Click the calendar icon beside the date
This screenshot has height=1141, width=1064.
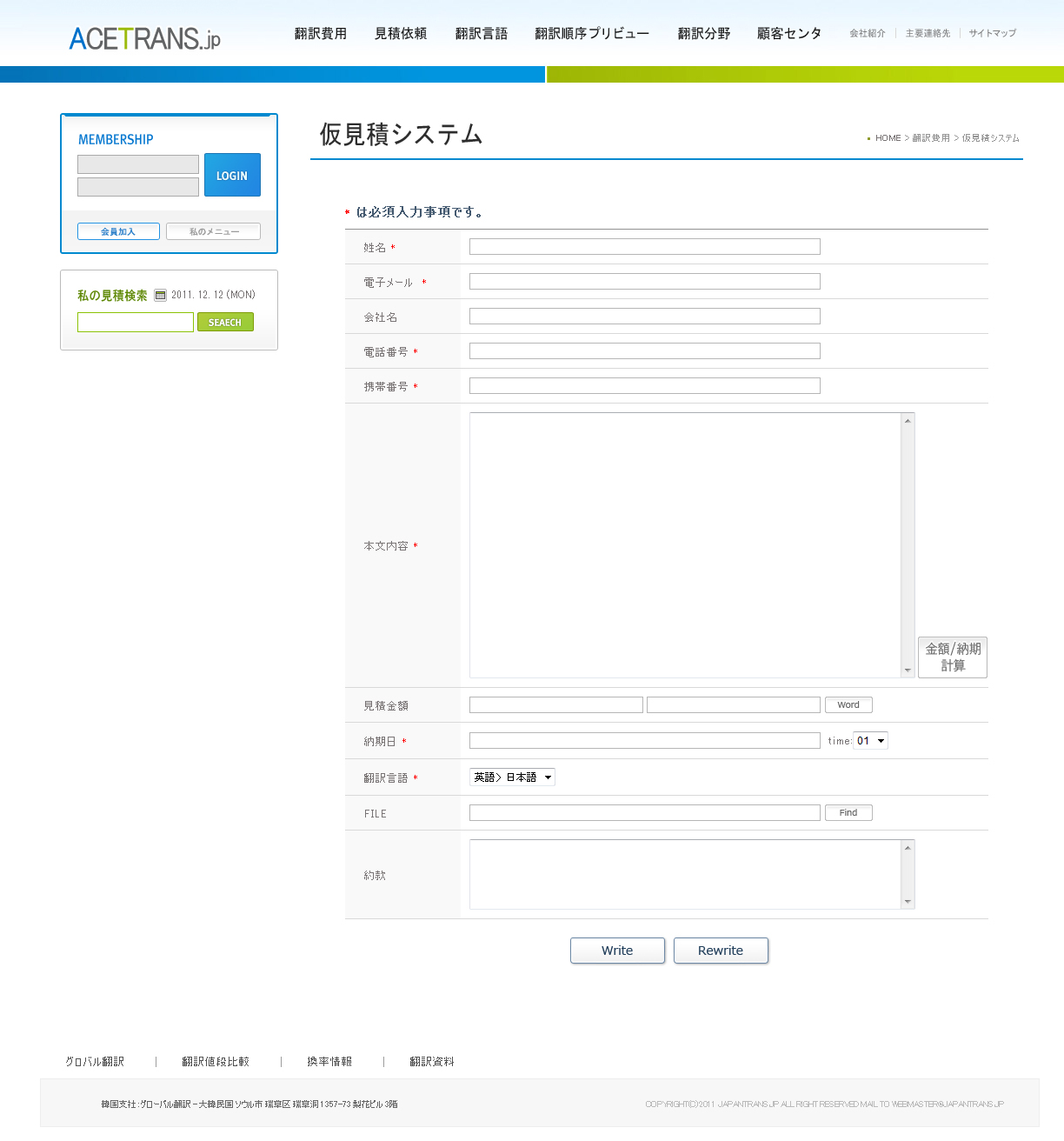[160, 296]
